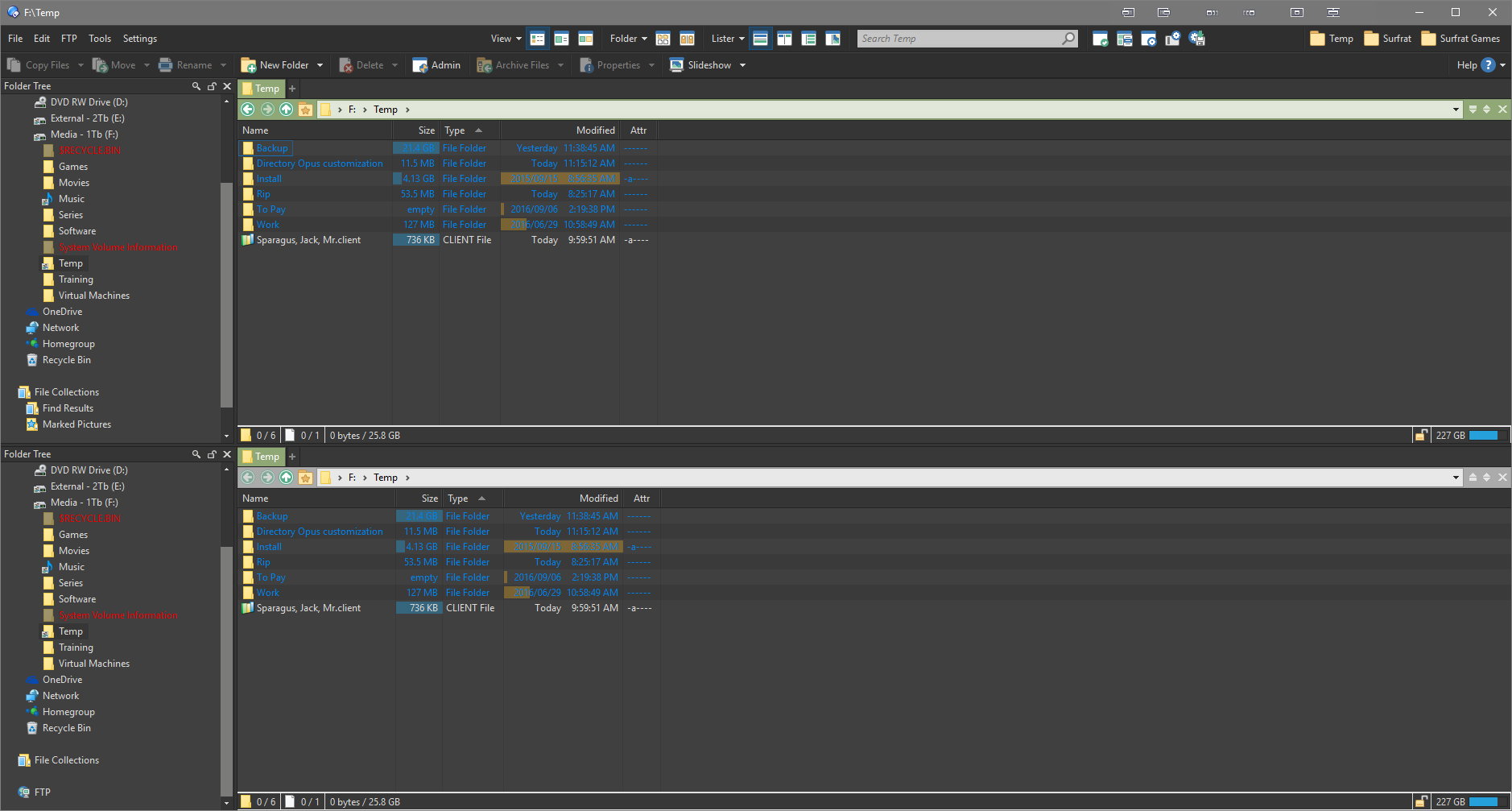The width and height of the screenshot is (1512, 811).
Task: Sort top pane by Modified column
Action: click(595, 130)
